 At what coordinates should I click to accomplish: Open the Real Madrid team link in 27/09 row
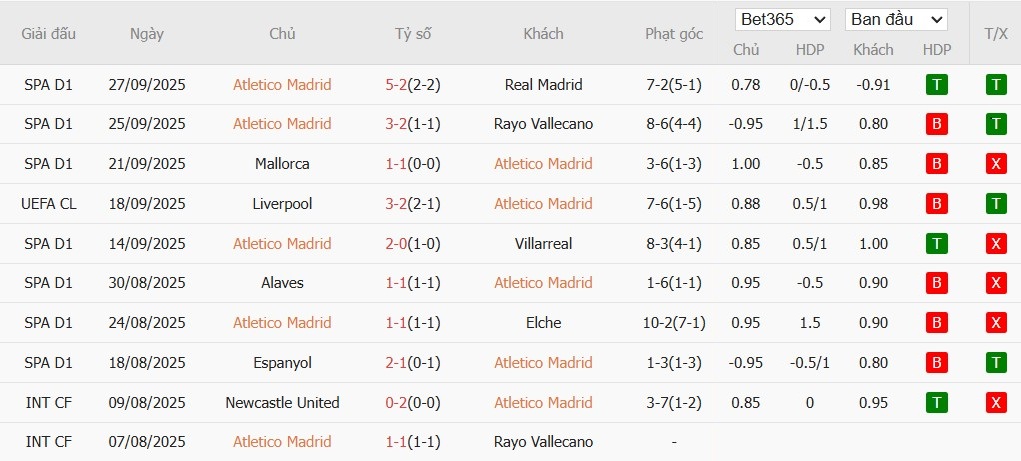click(544, 85)
